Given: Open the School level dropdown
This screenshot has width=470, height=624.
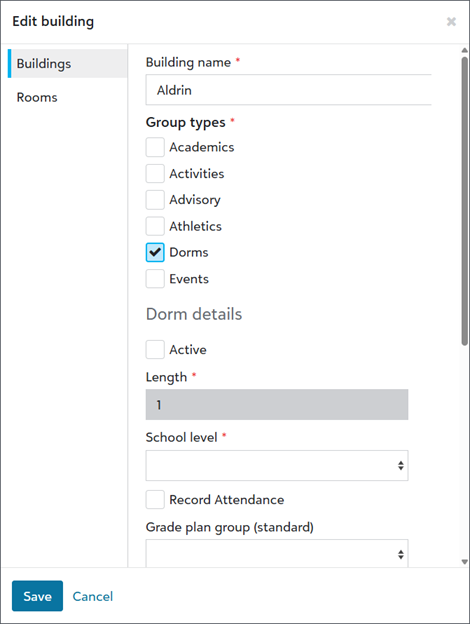Looking at the screenshot, I should pos(277,465).
